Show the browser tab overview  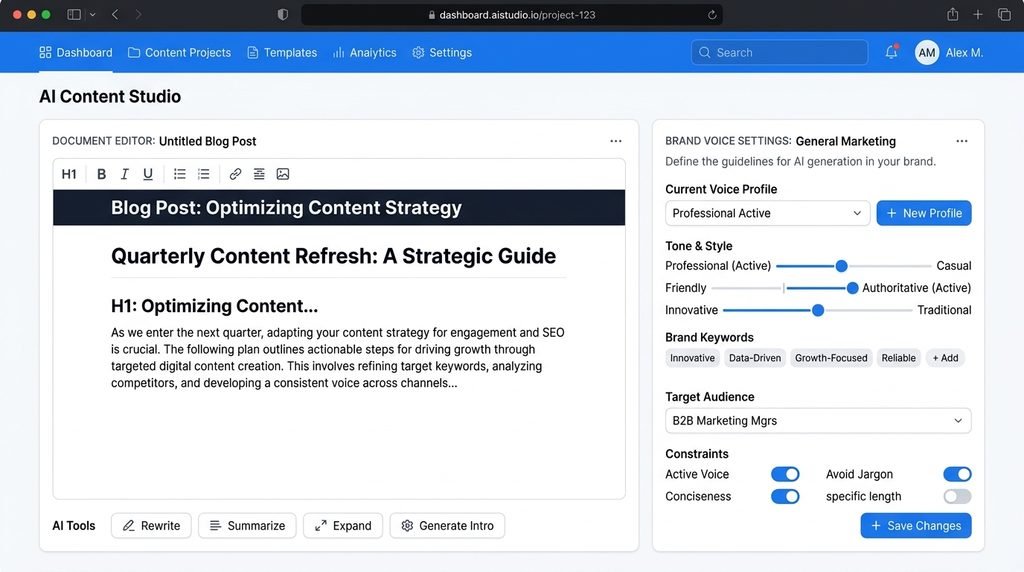pyautogui.click(x=1004, y=14)
